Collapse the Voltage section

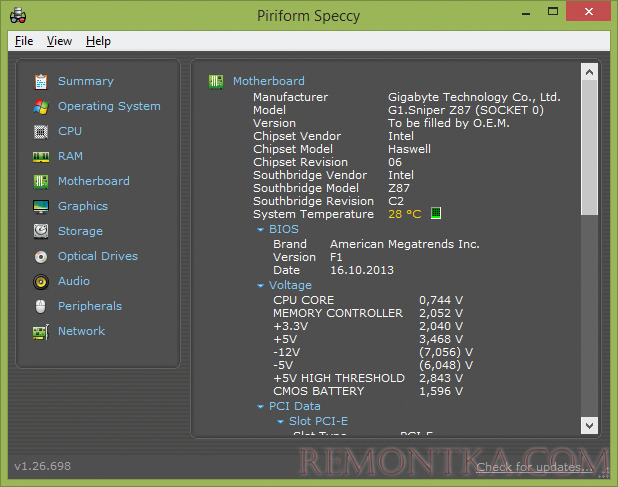[260, 286]
